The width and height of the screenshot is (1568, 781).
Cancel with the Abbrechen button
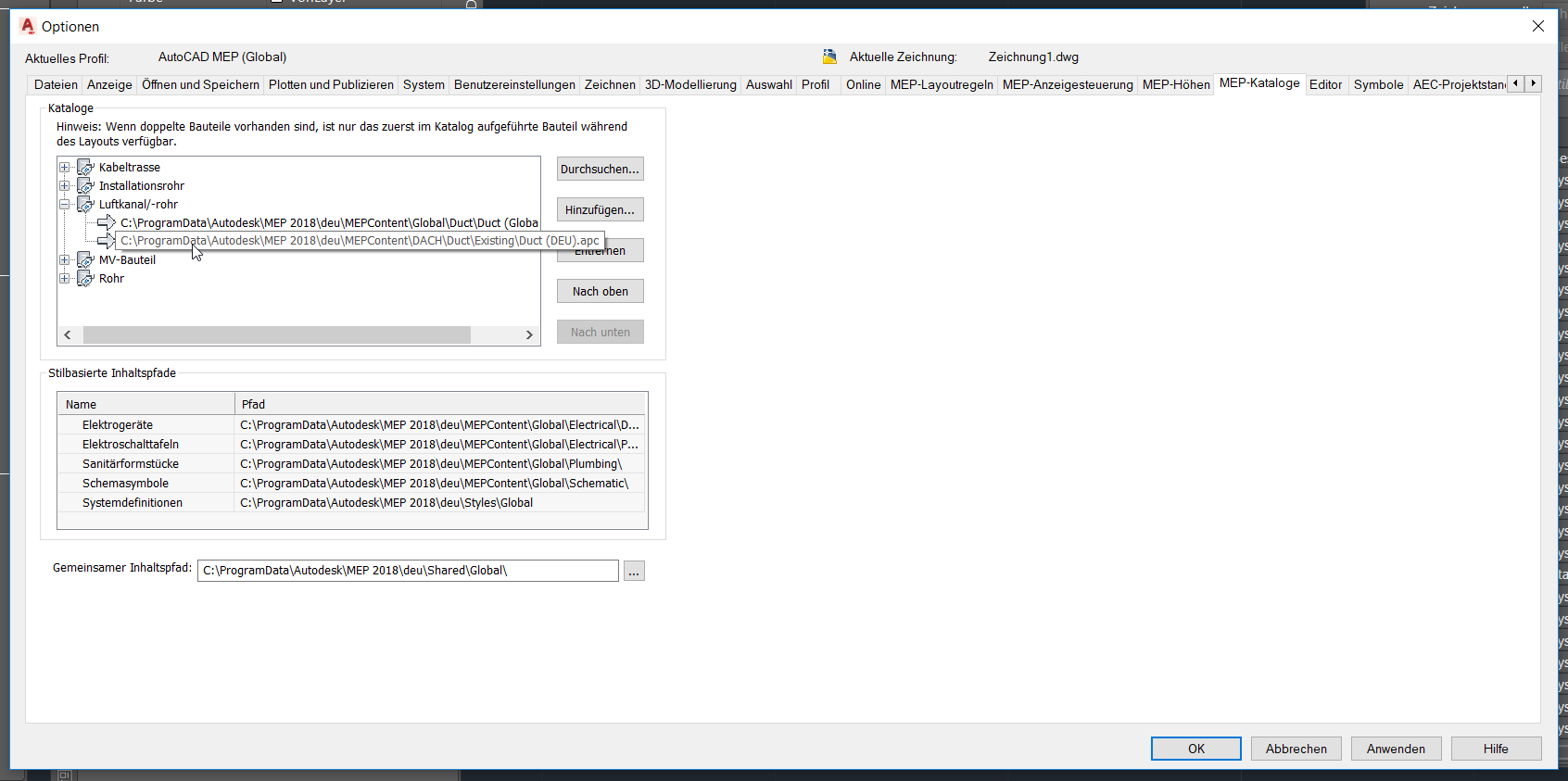1296,749
